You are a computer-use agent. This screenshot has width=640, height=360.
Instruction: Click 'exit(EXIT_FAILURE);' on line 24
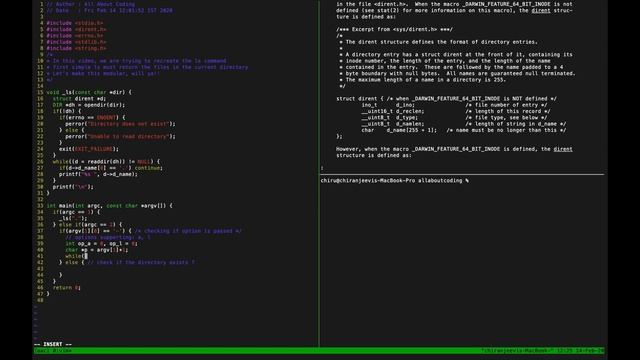click(89, 149)
